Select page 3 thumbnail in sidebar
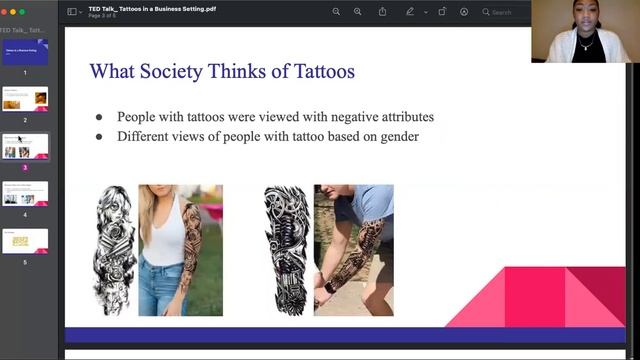Image resolution: width=640 pixels, height=360 pixels. (x=25, y=146)
